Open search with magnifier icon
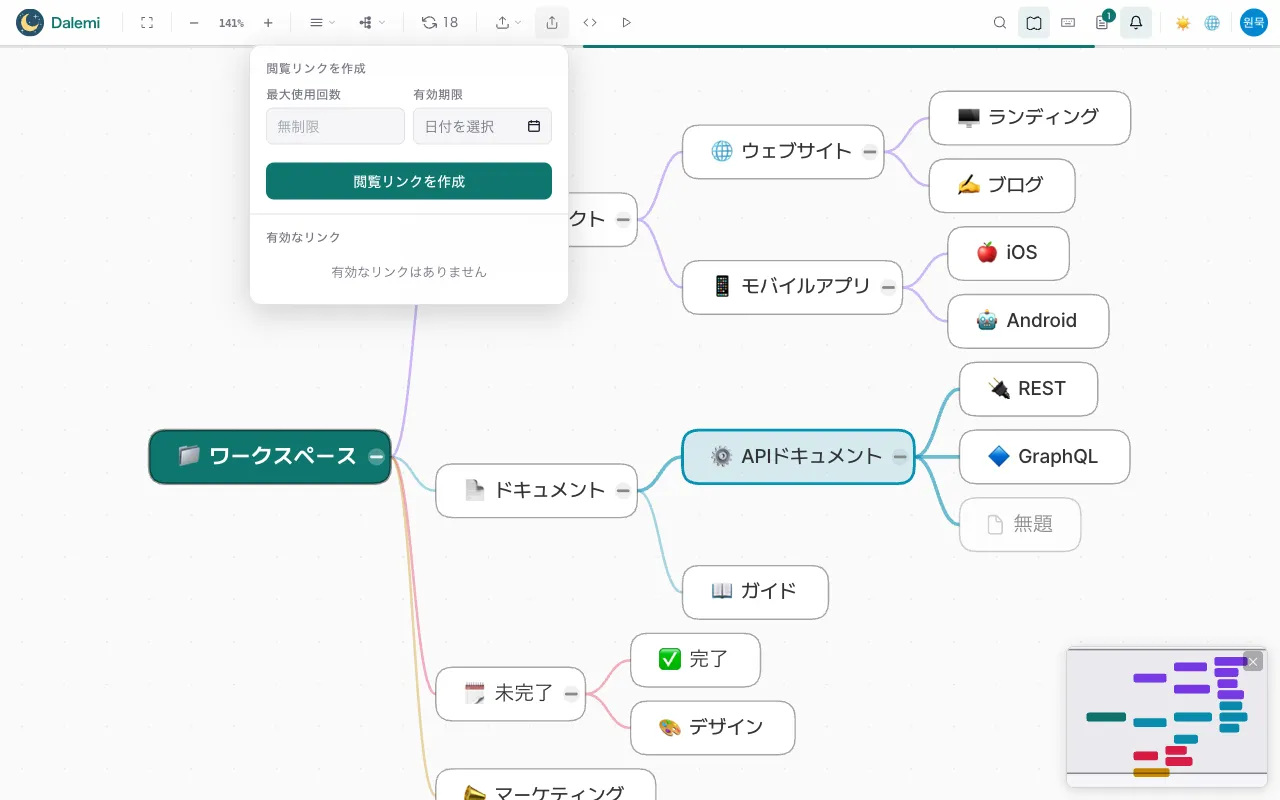1280x800 pixels. [1000, 22]
